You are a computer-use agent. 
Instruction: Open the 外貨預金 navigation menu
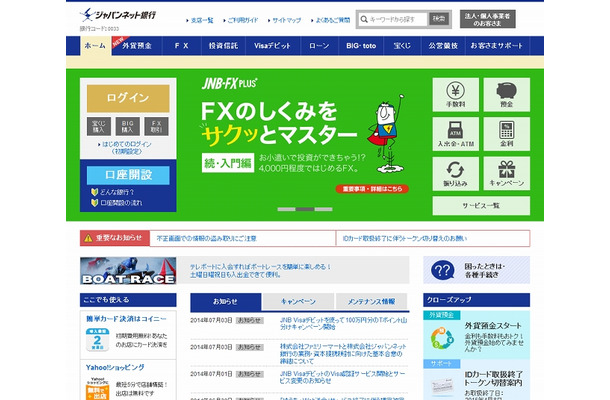pyautogui.click(x=137, y=46)
